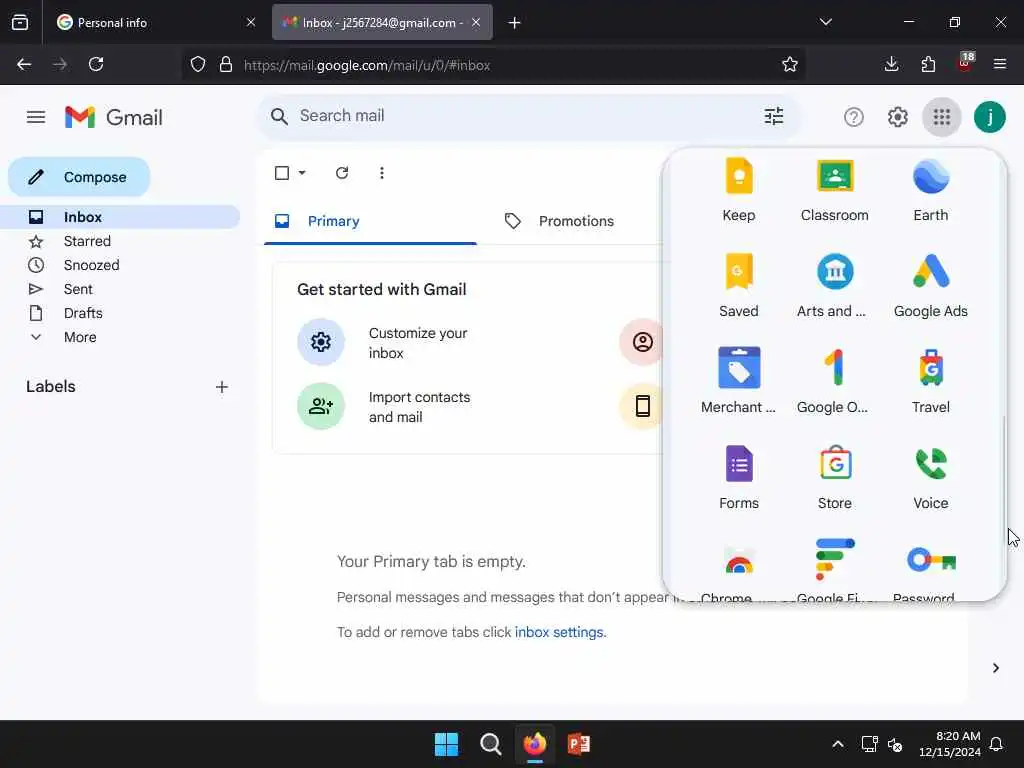Show search options filter icon
This screenshot has height=768, width=1024.
(x=774, y=116)
